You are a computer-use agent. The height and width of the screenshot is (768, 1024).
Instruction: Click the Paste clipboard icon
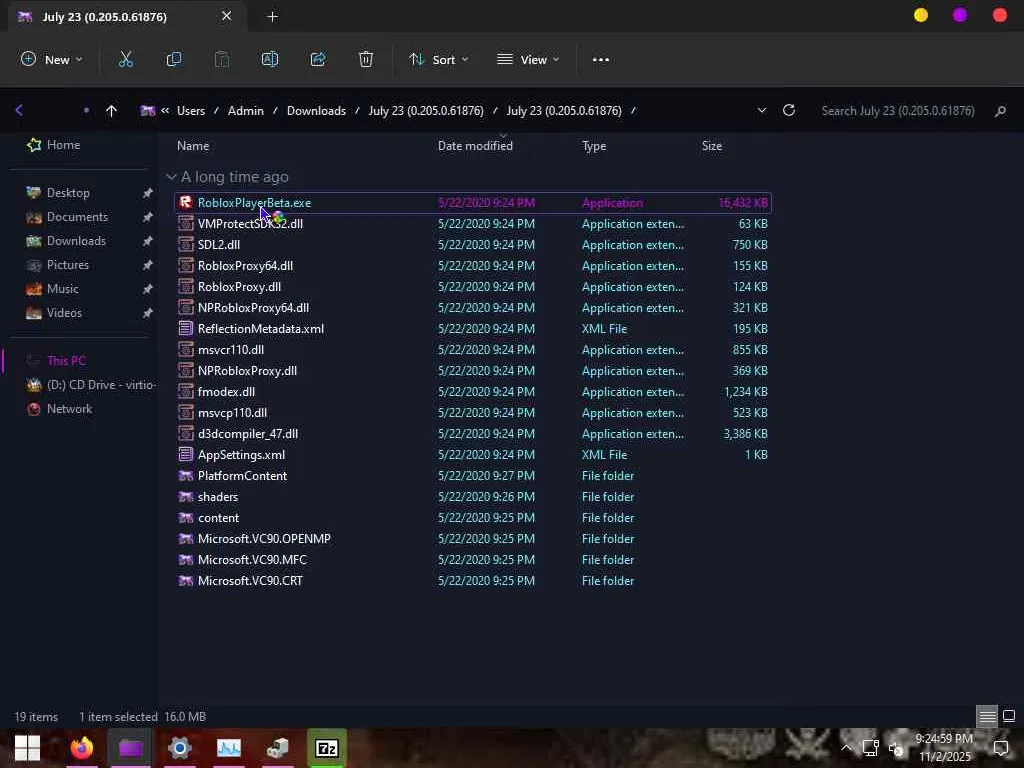click(222, 59)
